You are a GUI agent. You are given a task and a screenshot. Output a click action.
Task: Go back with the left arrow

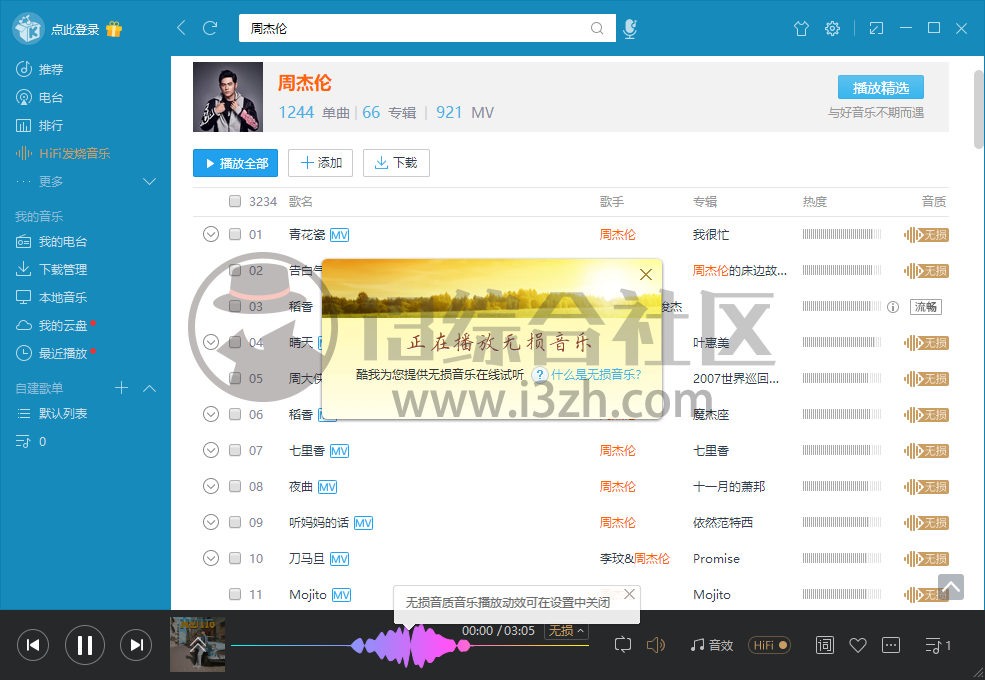182,28
